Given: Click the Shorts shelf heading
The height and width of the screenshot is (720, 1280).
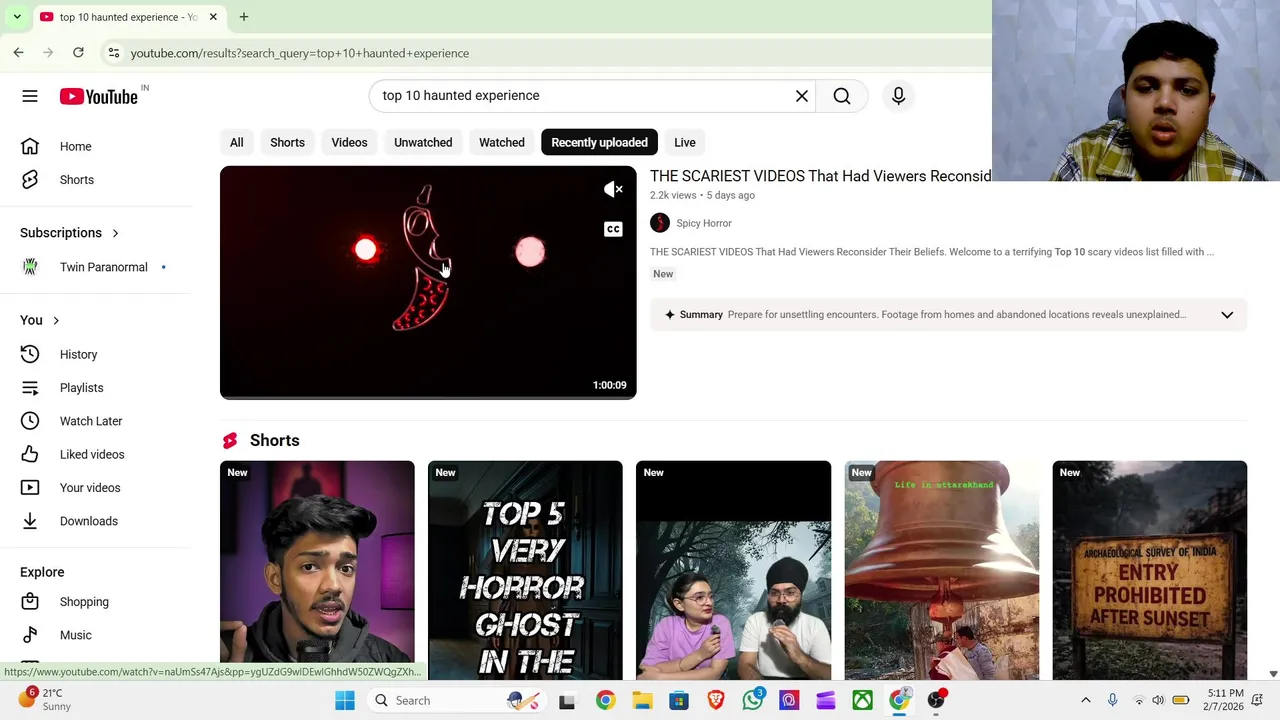Looking at the screenshot, I should click(x=274, y=440).
